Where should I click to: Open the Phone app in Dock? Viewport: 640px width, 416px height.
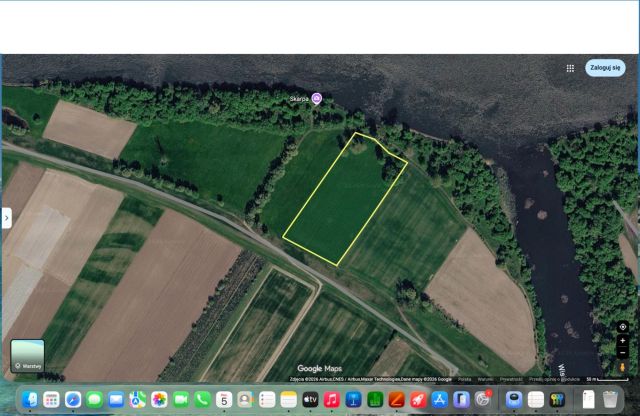coord(202,400)
